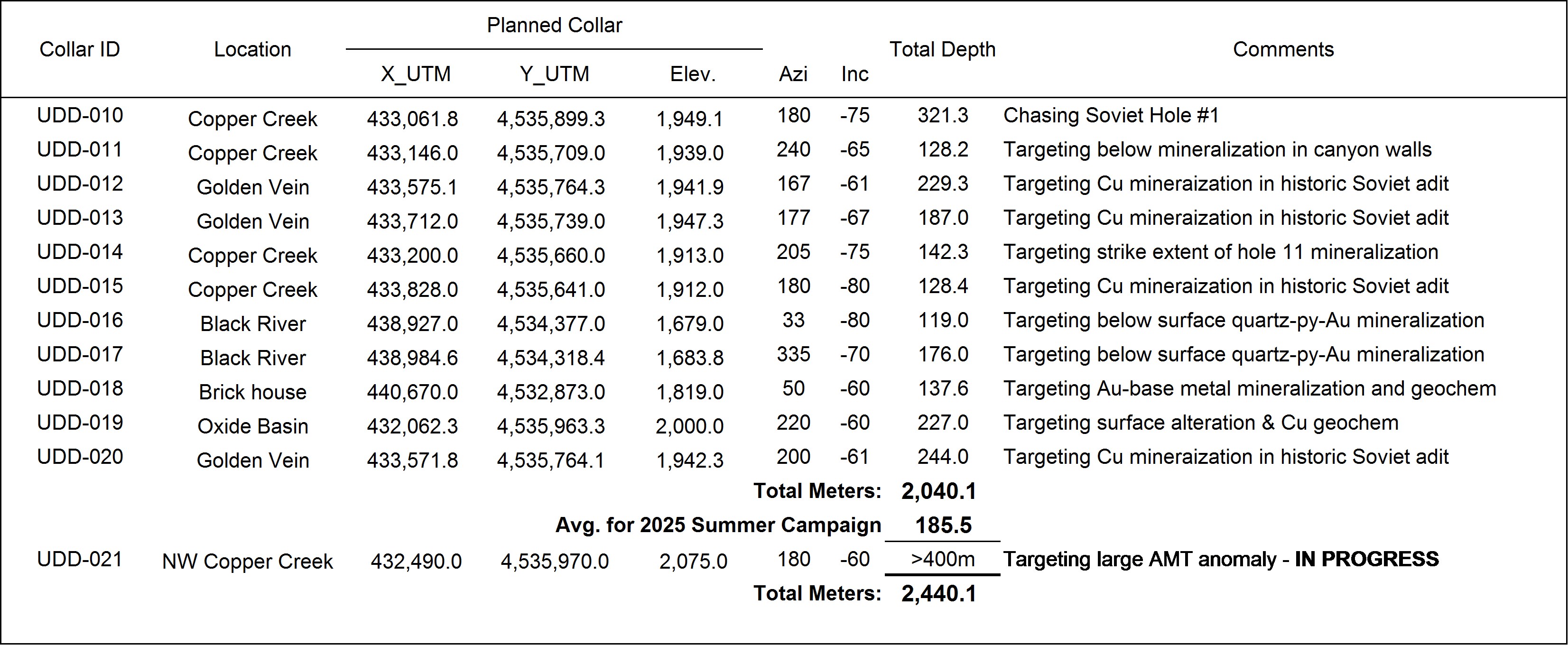Select the 185.5 campaign average value
The height and width of the screenshot is (645, 1568).
pos(943,526)
